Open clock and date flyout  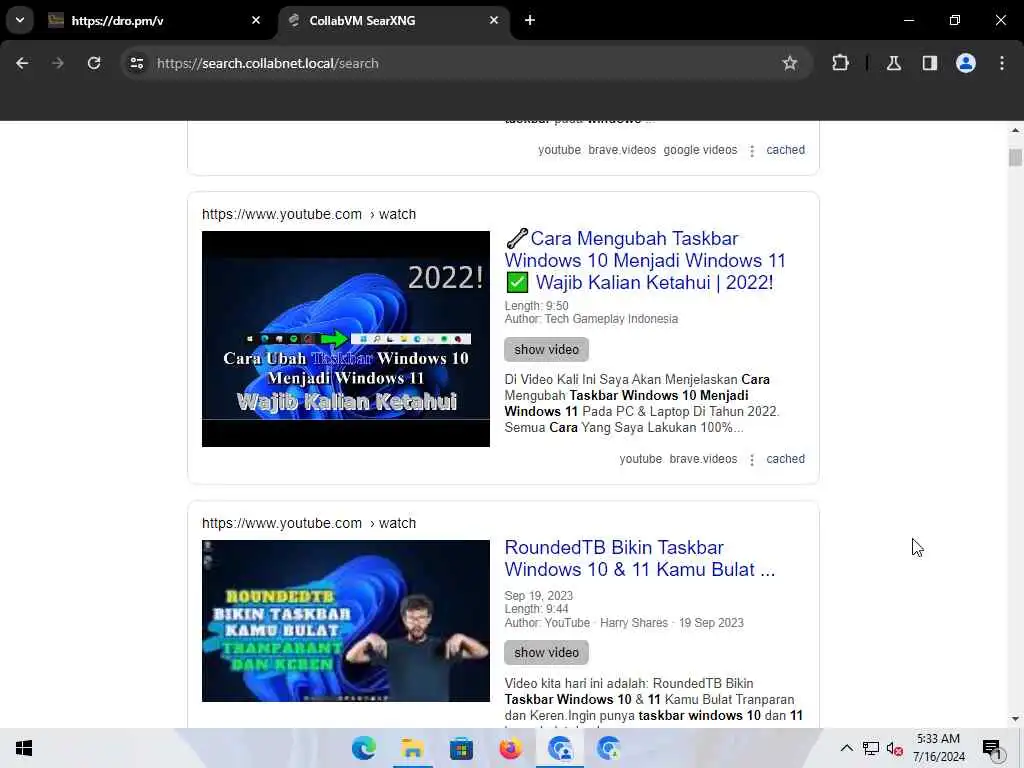coord(939,748)
